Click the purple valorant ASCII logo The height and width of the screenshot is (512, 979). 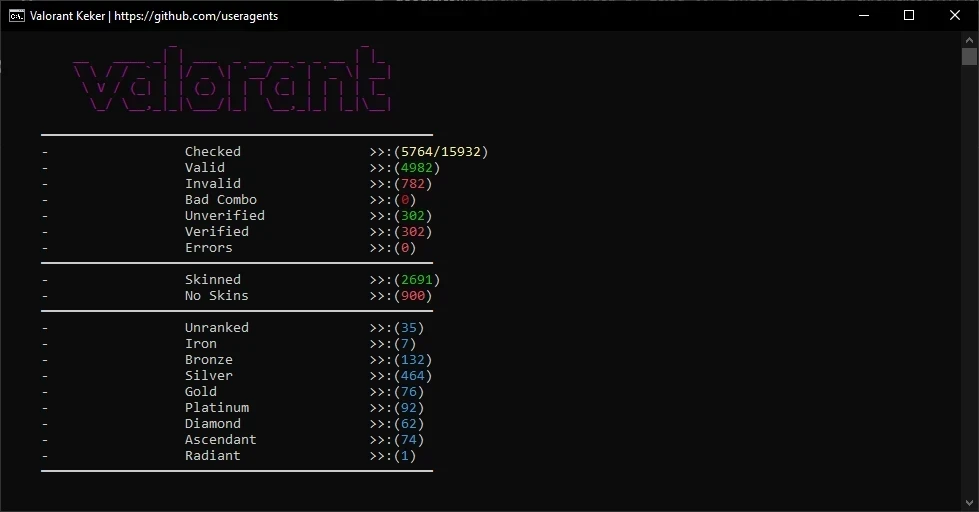(232, 82)
